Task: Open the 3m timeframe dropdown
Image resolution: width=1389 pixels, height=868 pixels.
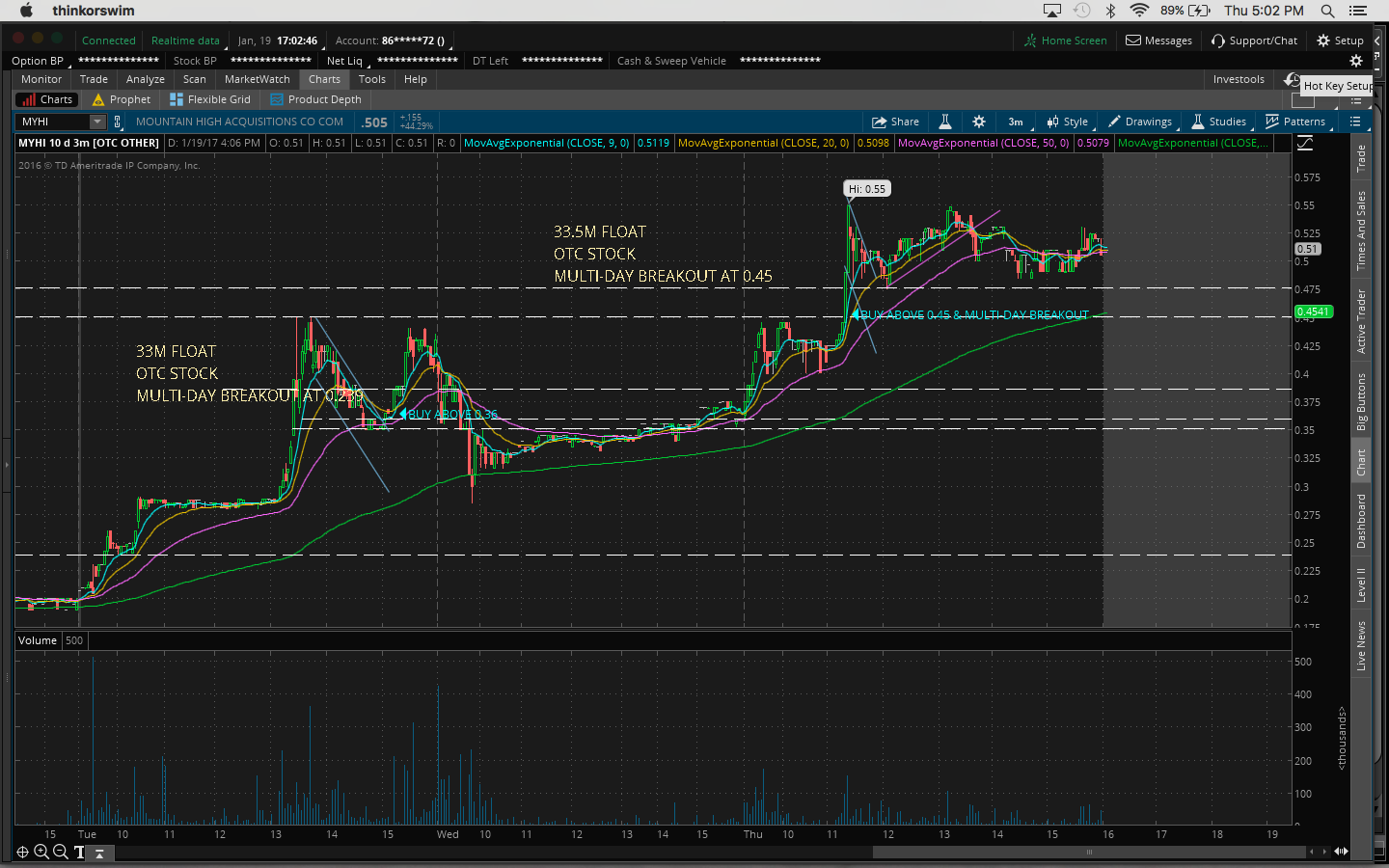Action: click(x=1016, y=122)
